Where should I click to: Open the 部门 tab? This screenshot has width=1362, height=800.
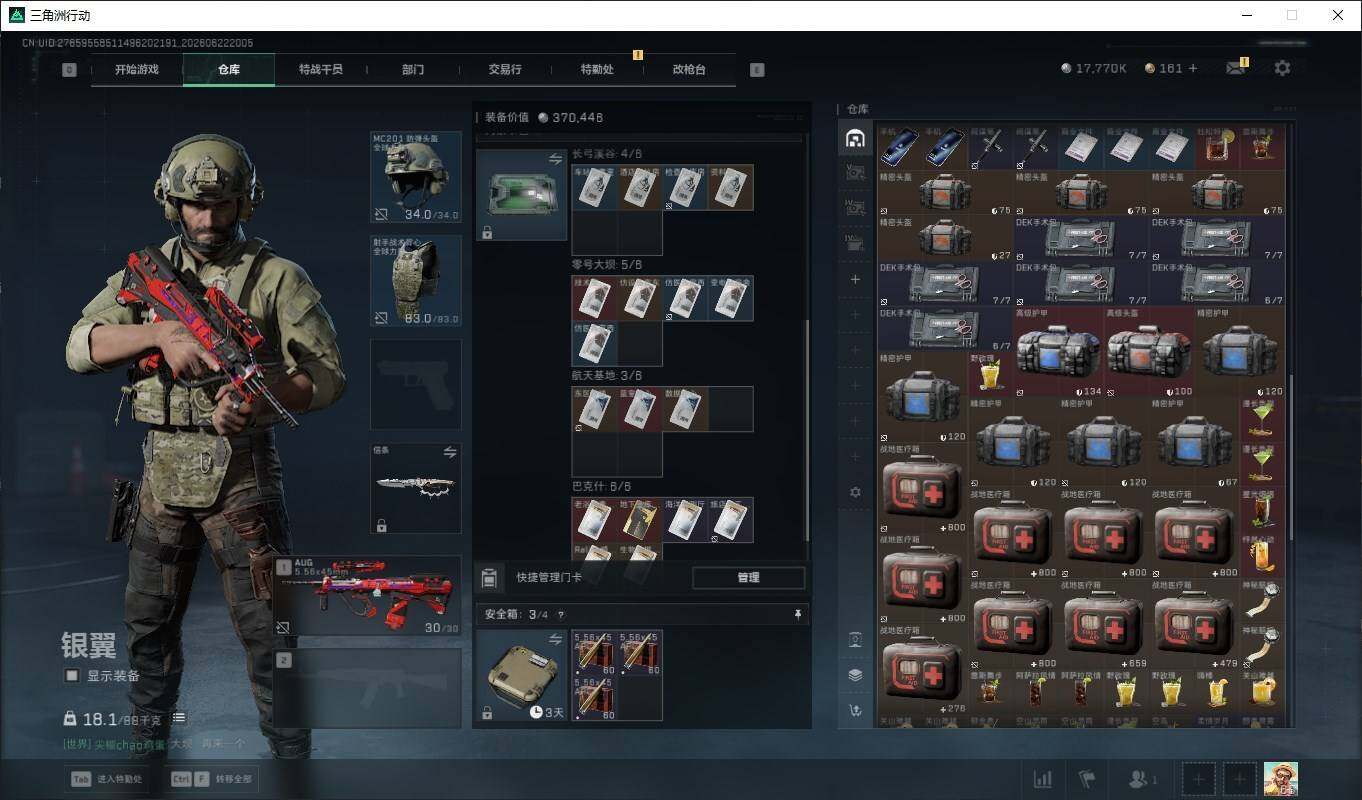[413, 70]
